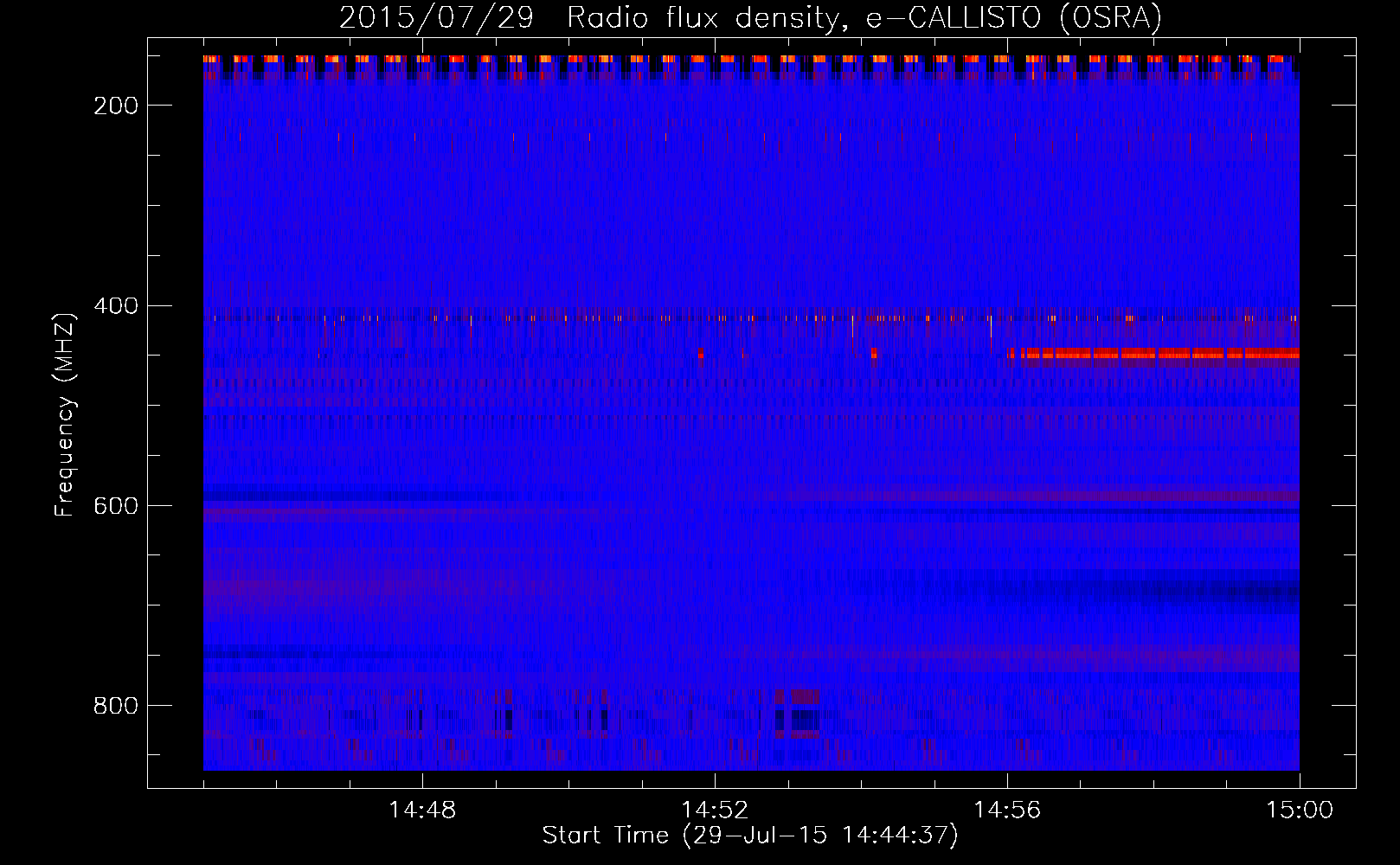Click the 400 frequency tick label
The width and height of the screenshot is (1400, 865).
(115, 306)
